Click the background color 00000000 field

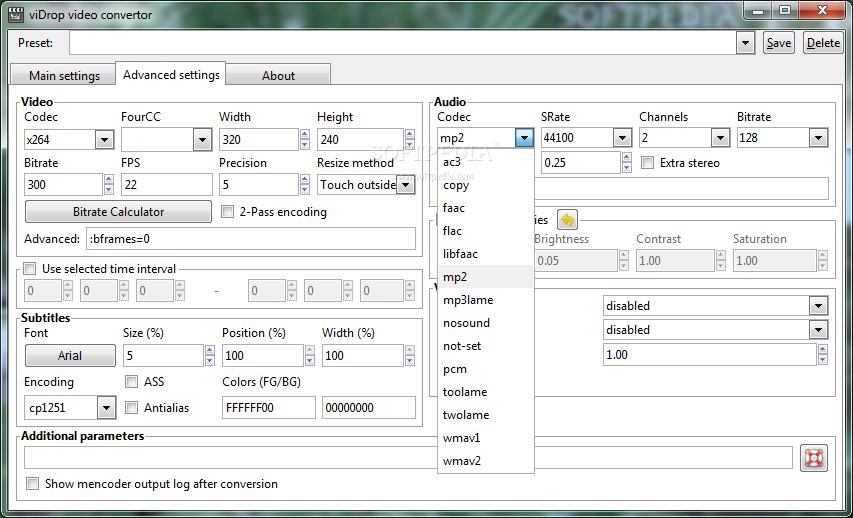(369, 408)
